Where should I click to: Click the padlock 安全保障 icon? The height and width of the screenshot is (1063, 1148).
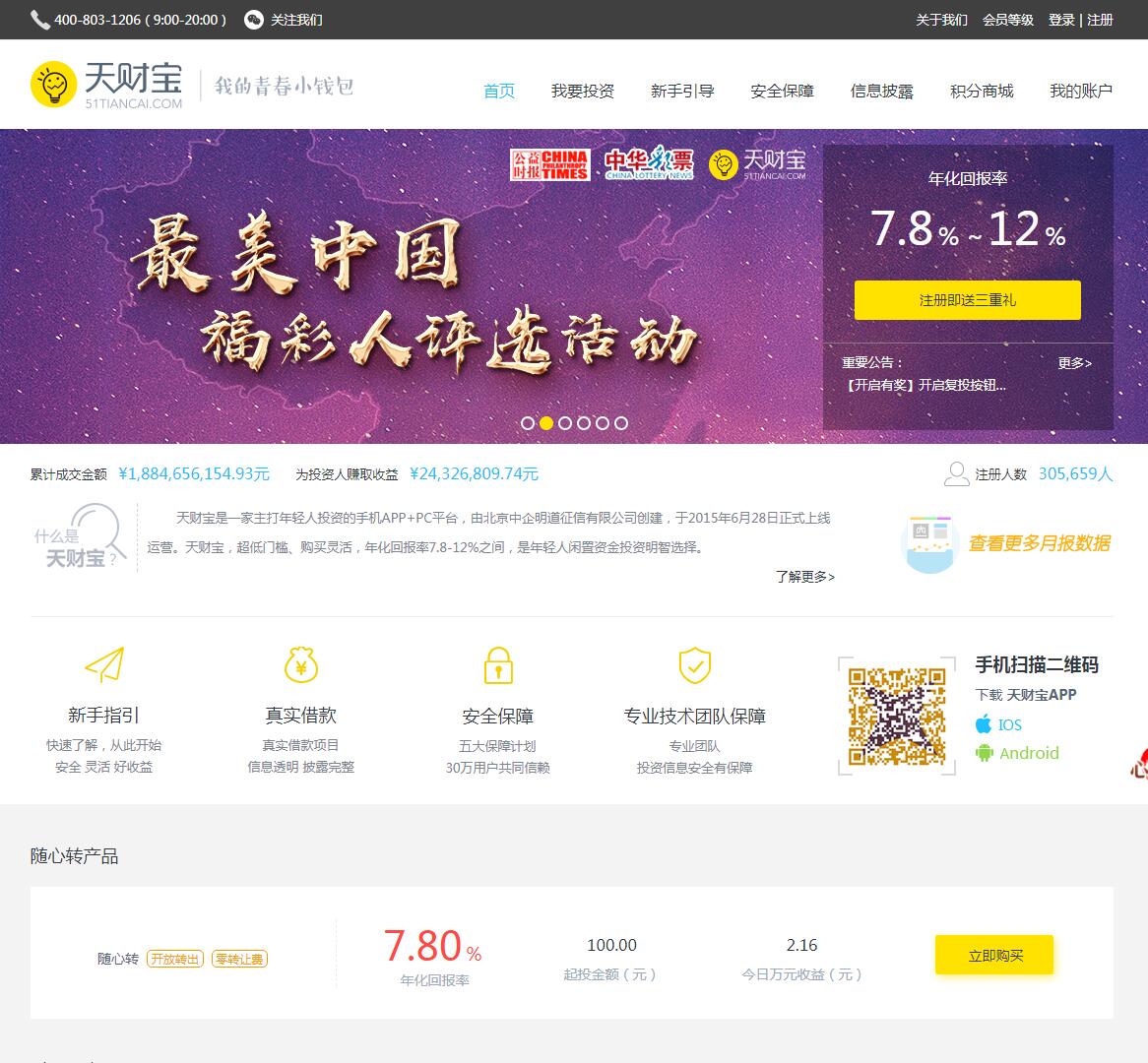(498, 664)
